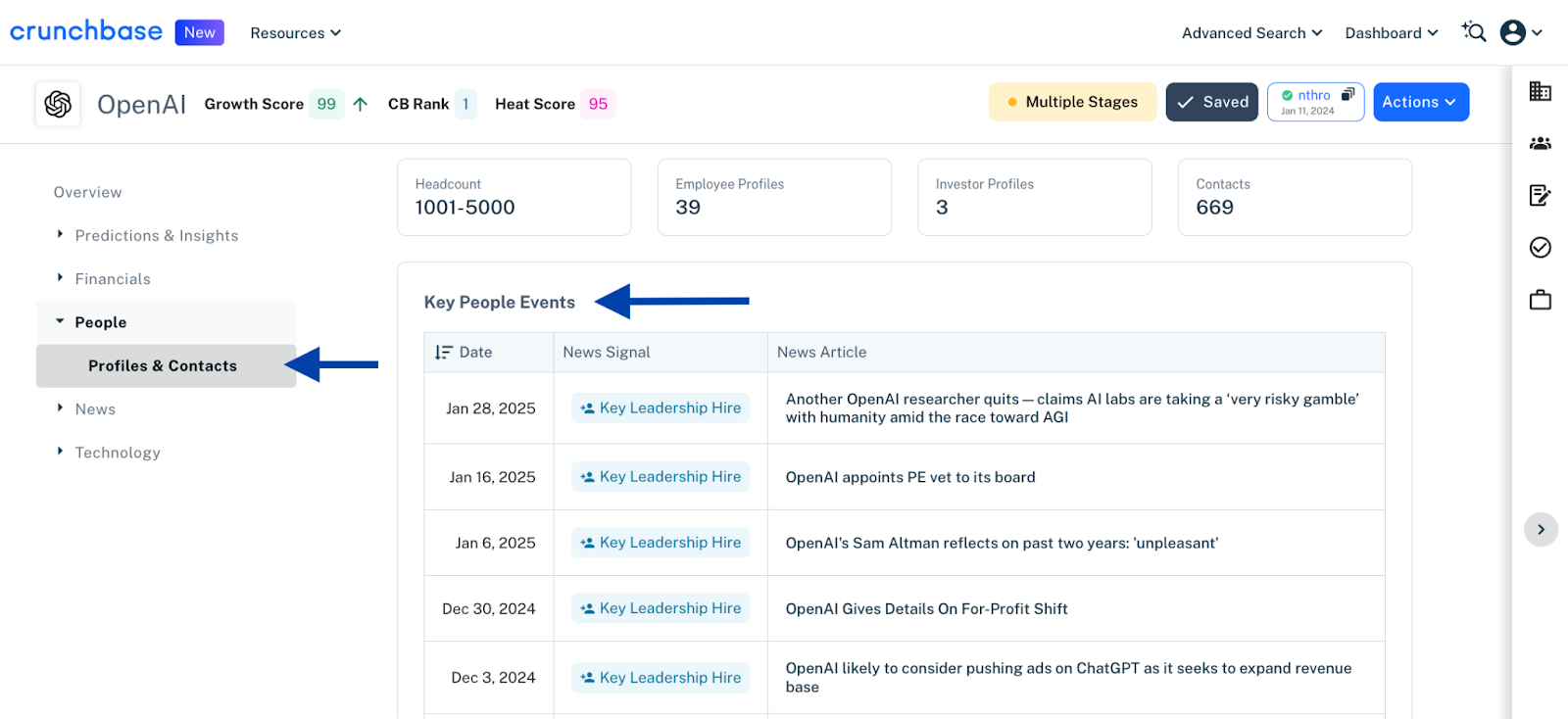1568x719 pixels.
Task: Open article 'Sam Altman reflects on past two years'
Action: [x=1002, y=543]
